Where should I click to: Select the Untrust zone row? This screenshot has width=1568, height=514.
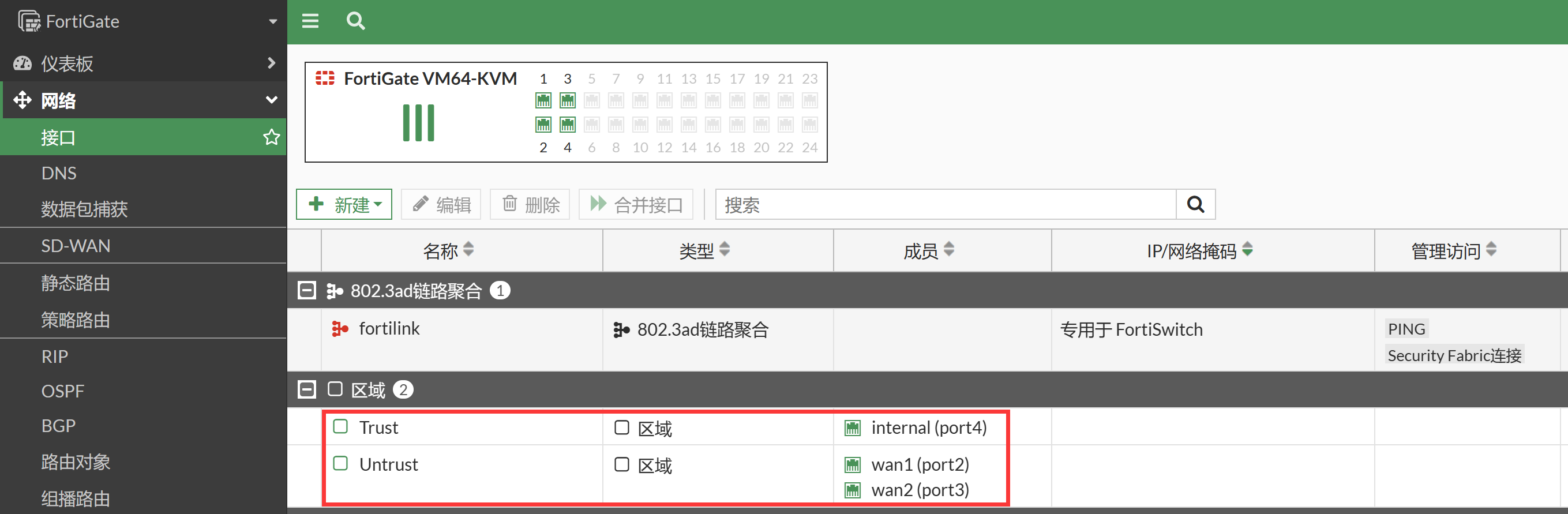[x=388, y=464]
